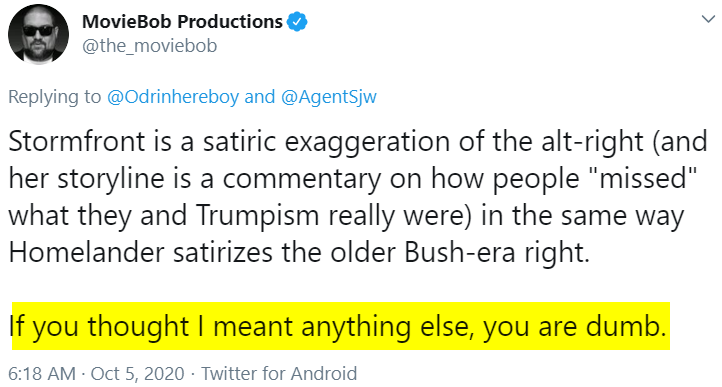
Task: Open the Twitter for Android source link
Action: pyautogui.click(x=279, y=373)
